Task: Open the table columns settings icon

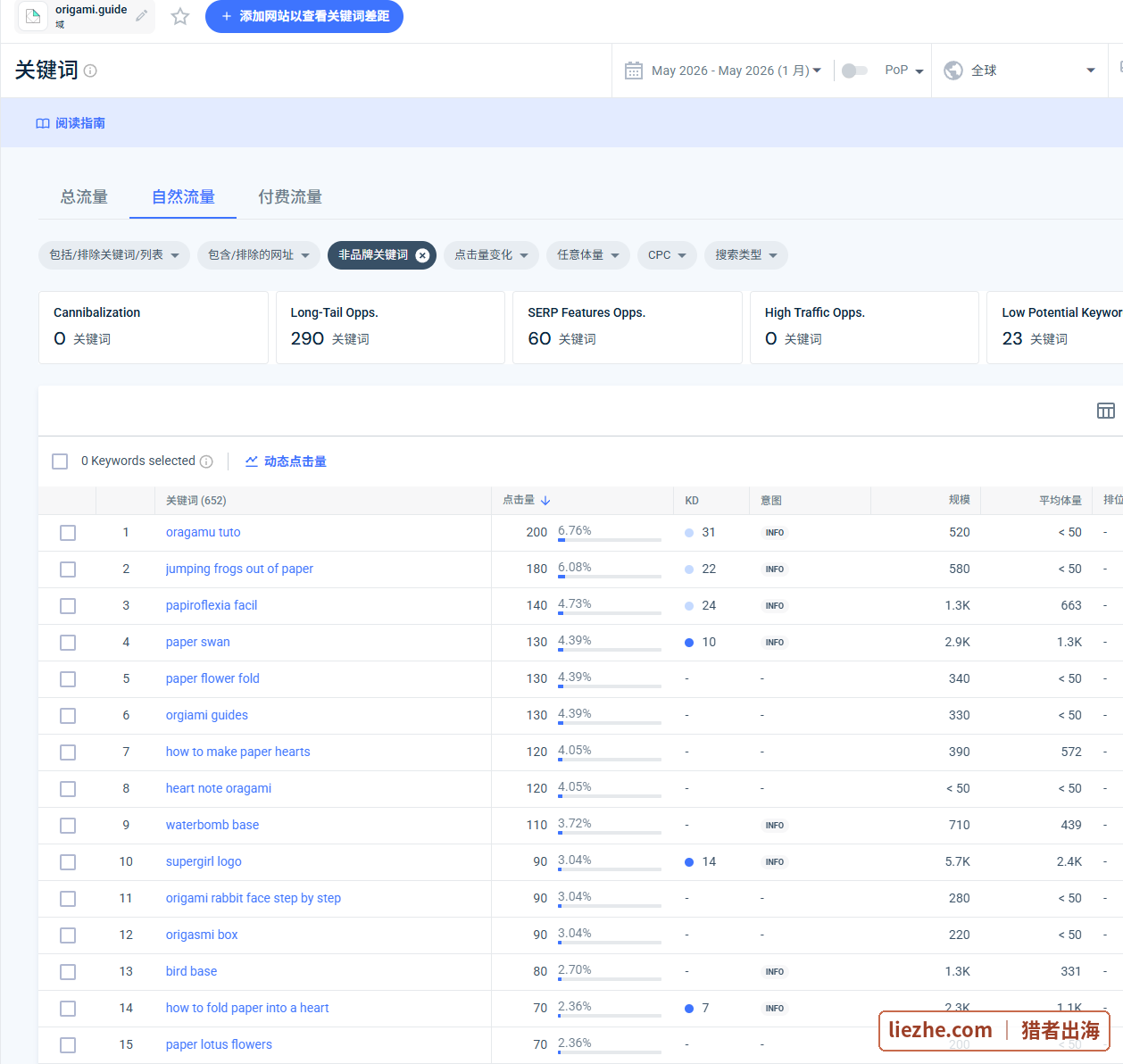Action: click(x=1106, y=411)
